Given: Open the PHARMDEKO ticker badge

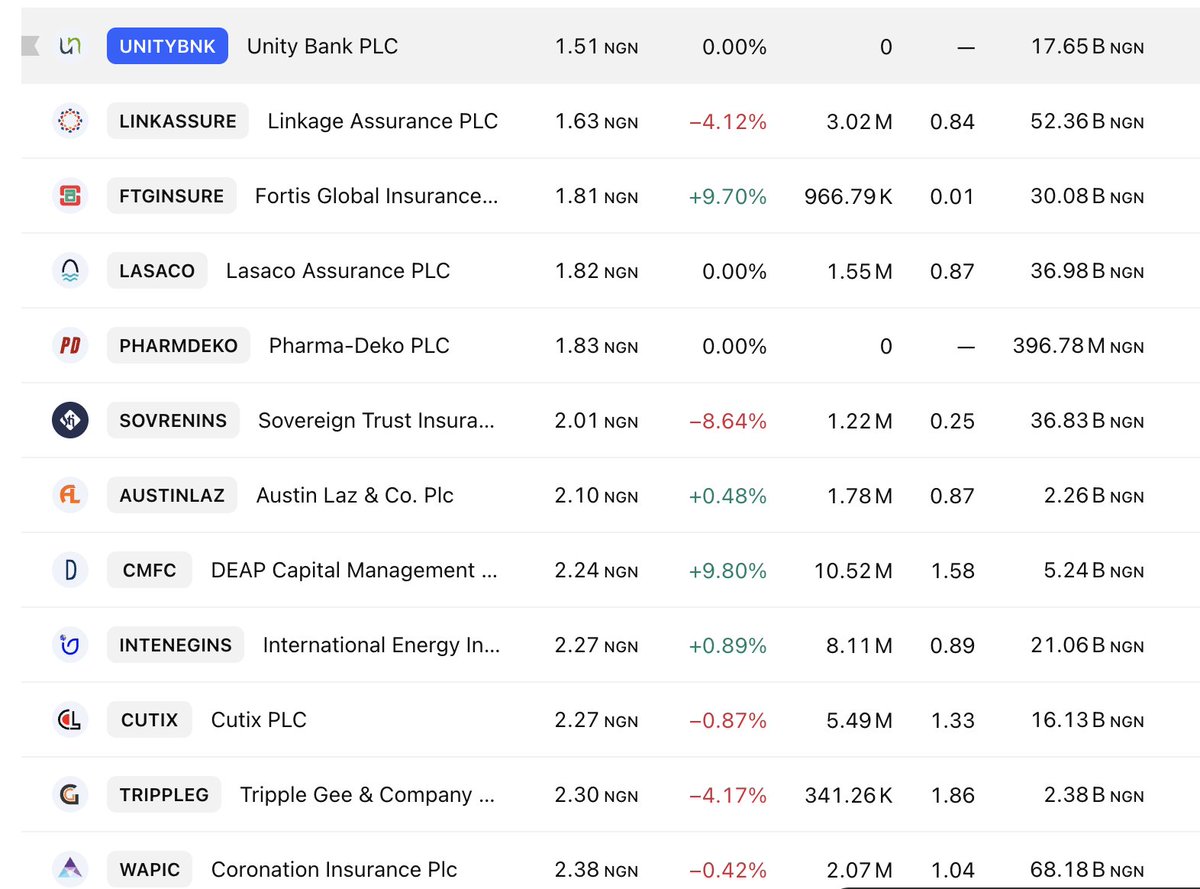Looking at the screenshot, I should 179,346.
